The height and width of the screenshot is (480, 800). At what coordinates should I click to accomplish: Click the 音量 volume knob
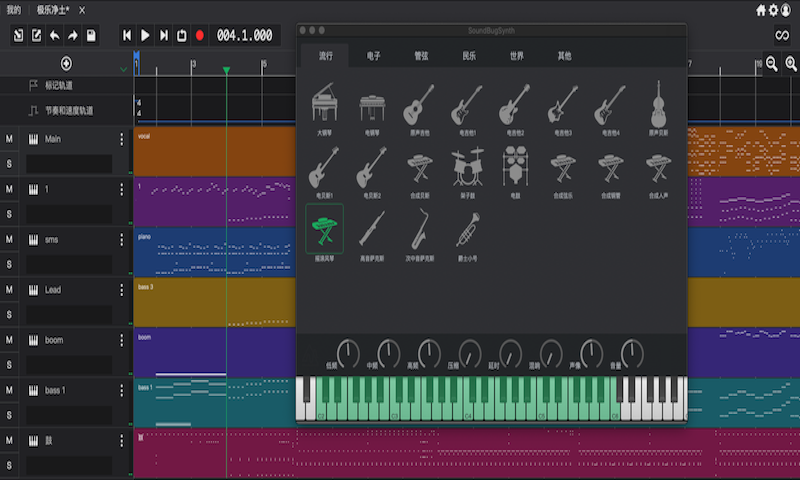click(x=632, y=352)
